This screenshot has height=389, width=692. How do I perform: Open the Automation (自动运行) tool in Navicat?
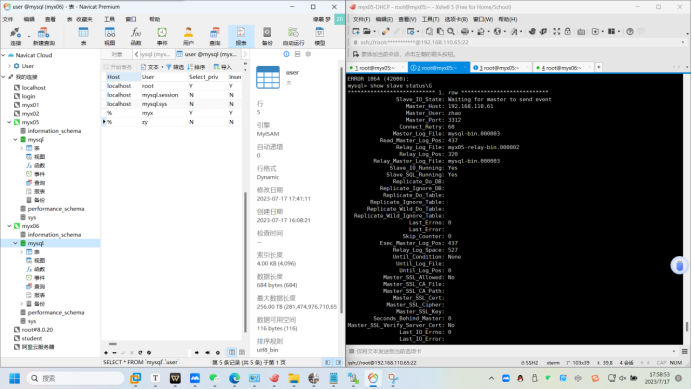[x=293, y=36]
